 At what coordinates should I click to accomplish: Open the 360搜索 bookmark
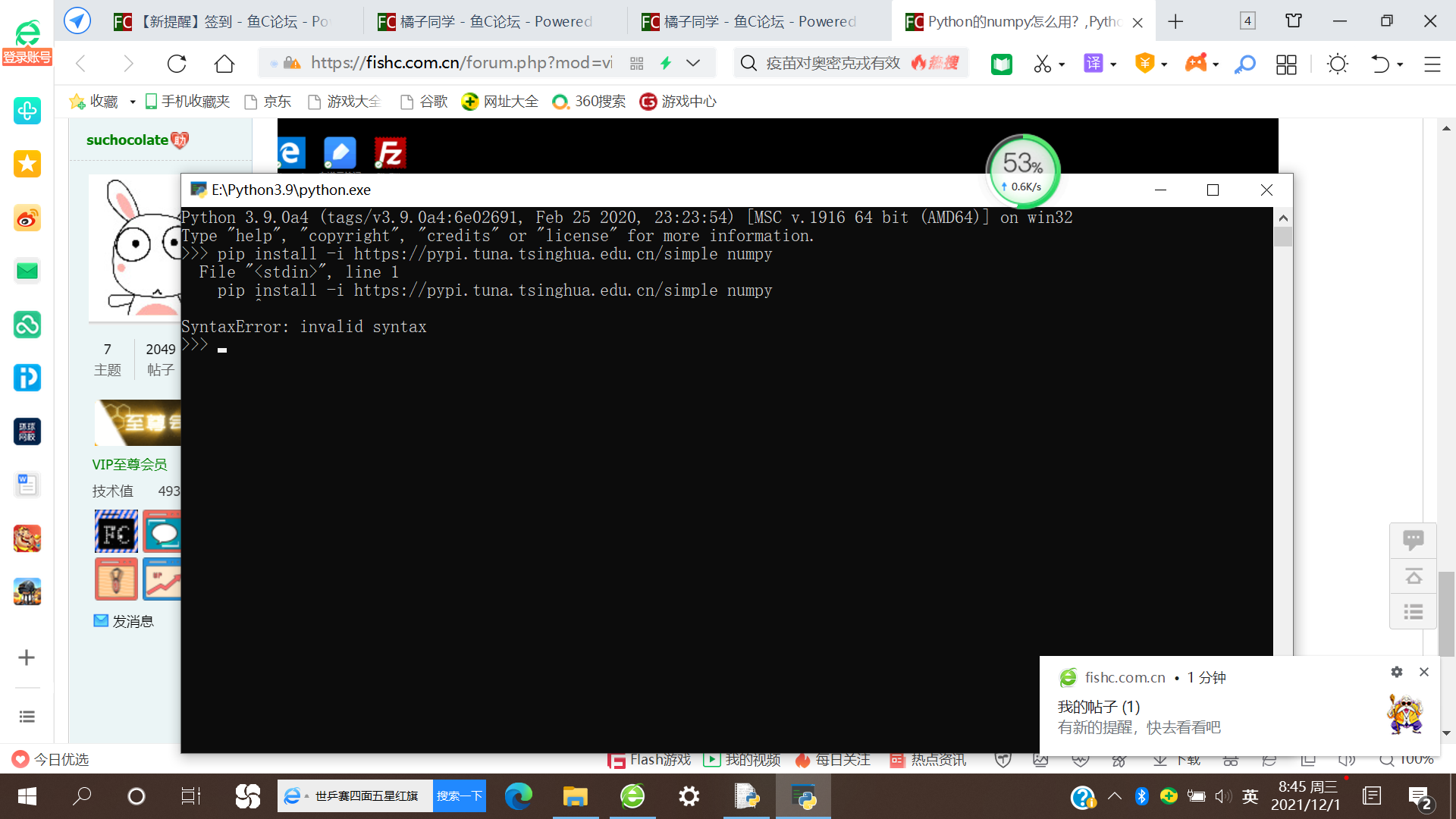(x=589, y=102)
